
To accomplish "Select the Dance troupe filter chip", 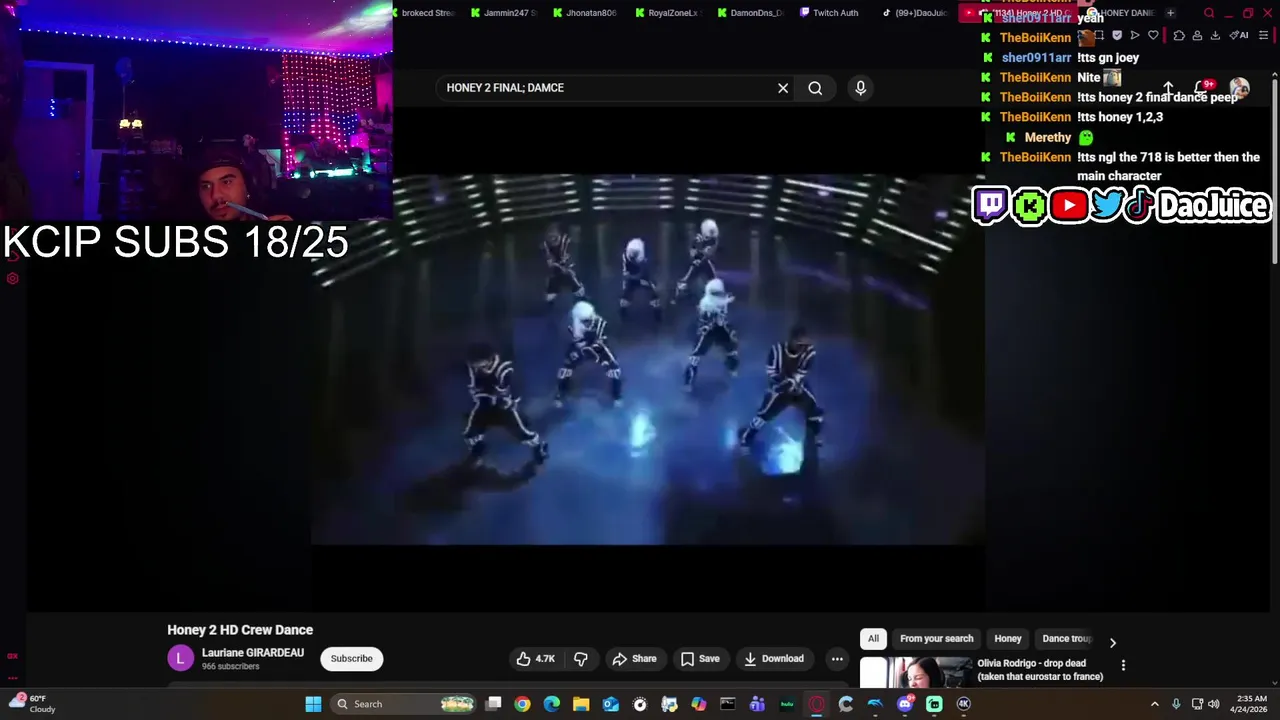I will click(x=1066, y=638).
